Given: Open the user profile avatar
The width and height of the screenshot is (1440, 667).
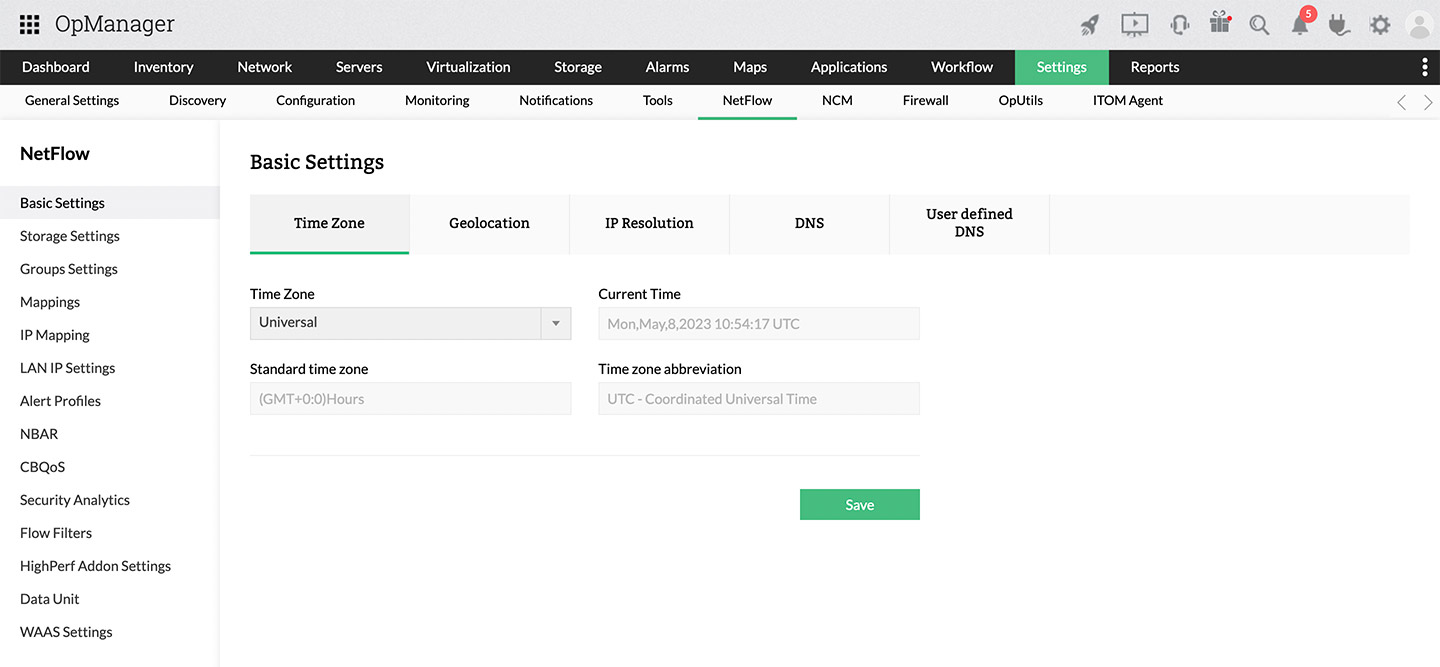Looking at the screenshot, I should pyautogui.click(x=1419, y=25).
